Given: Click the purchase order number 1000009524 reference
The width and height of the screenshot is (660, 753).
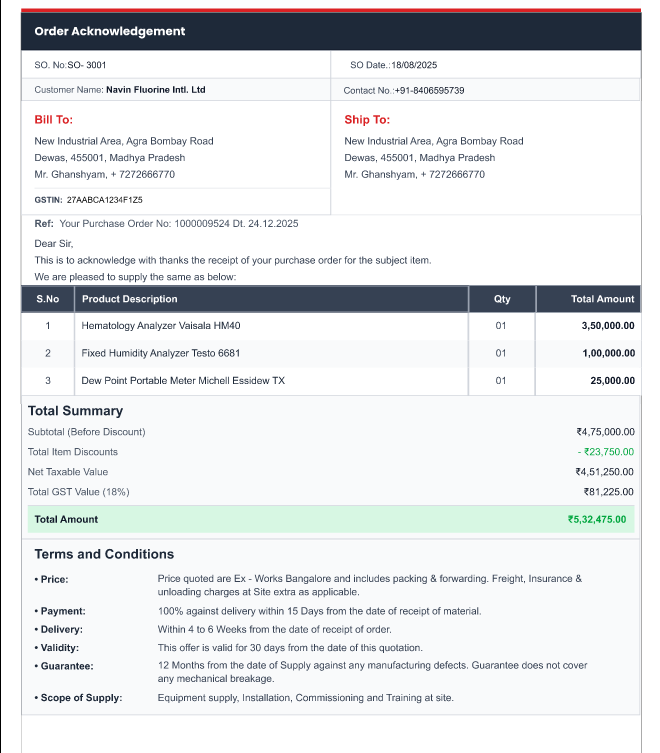Looking at the screenshot, I should click(202, 223).
